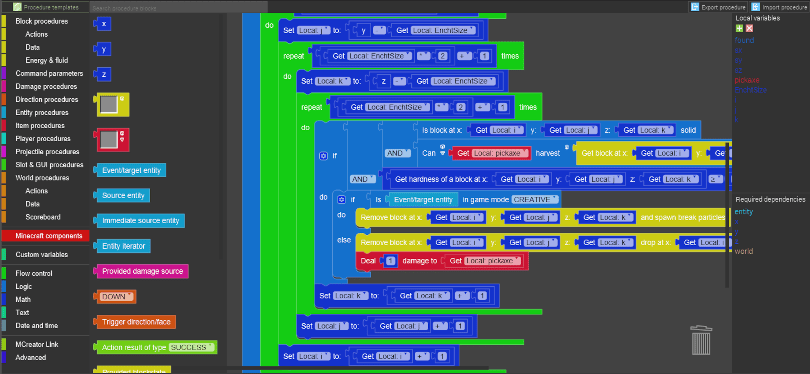Grab the Provided damage source block
This screenshot has height=374, width=810.
click(x=141, y=271)
